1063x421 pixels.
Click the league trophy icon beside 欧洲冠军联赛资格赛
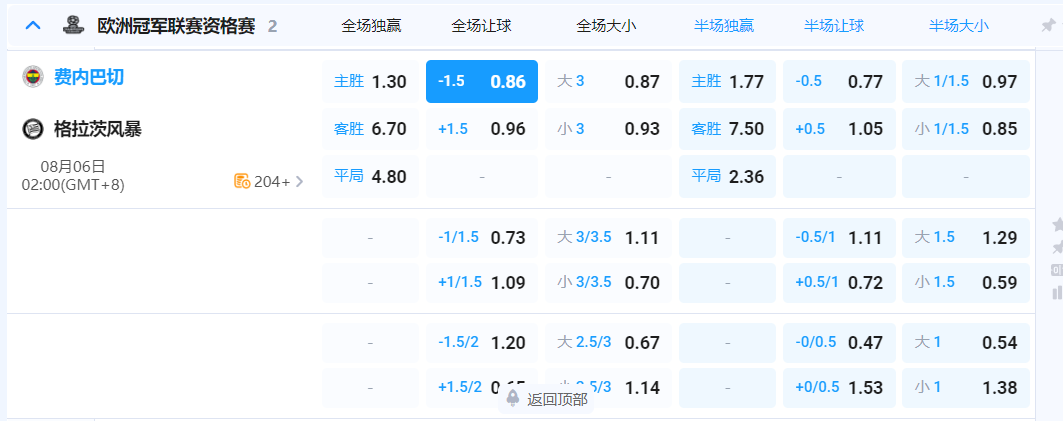(x=73, y=25)
